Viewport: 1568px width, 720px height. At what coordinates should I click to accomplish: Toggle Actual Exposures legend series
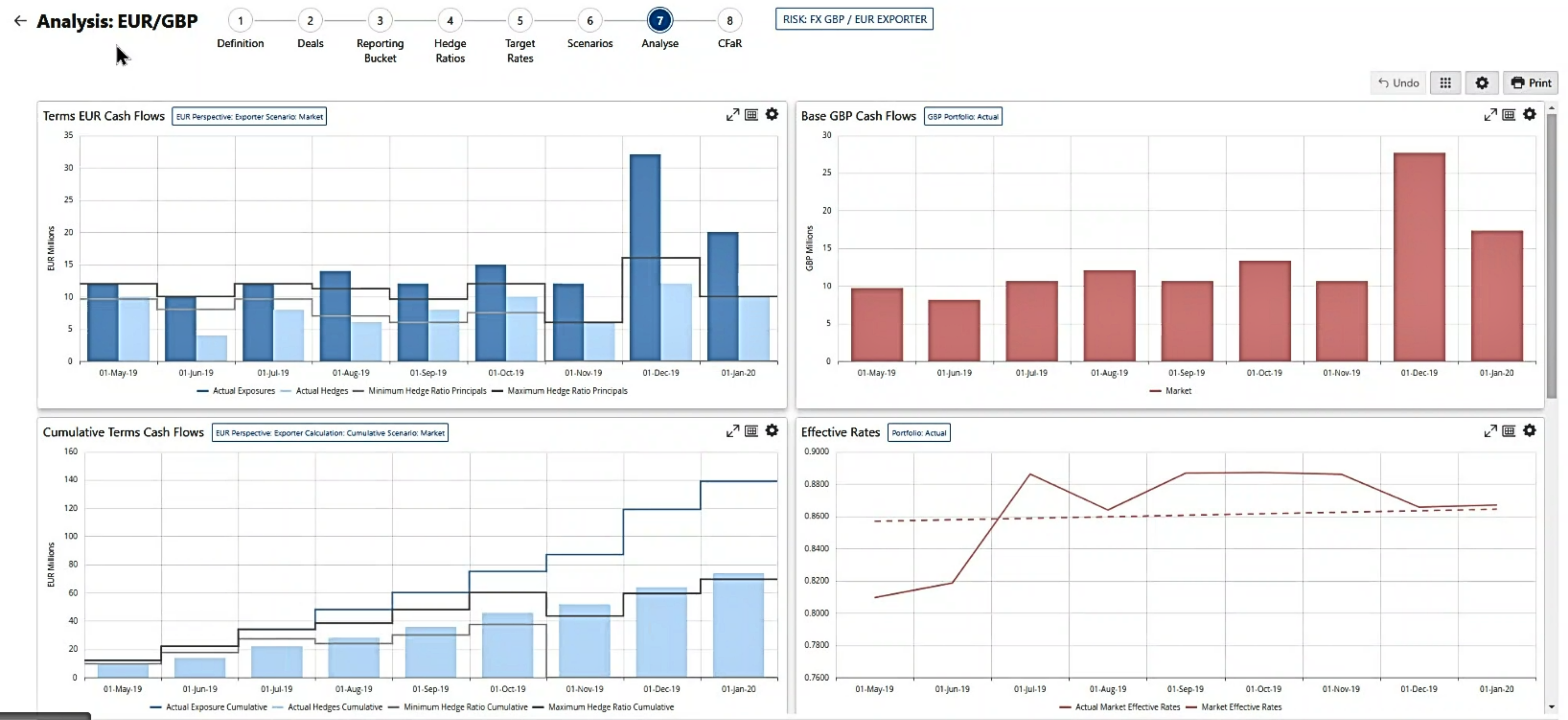[243, 391]
